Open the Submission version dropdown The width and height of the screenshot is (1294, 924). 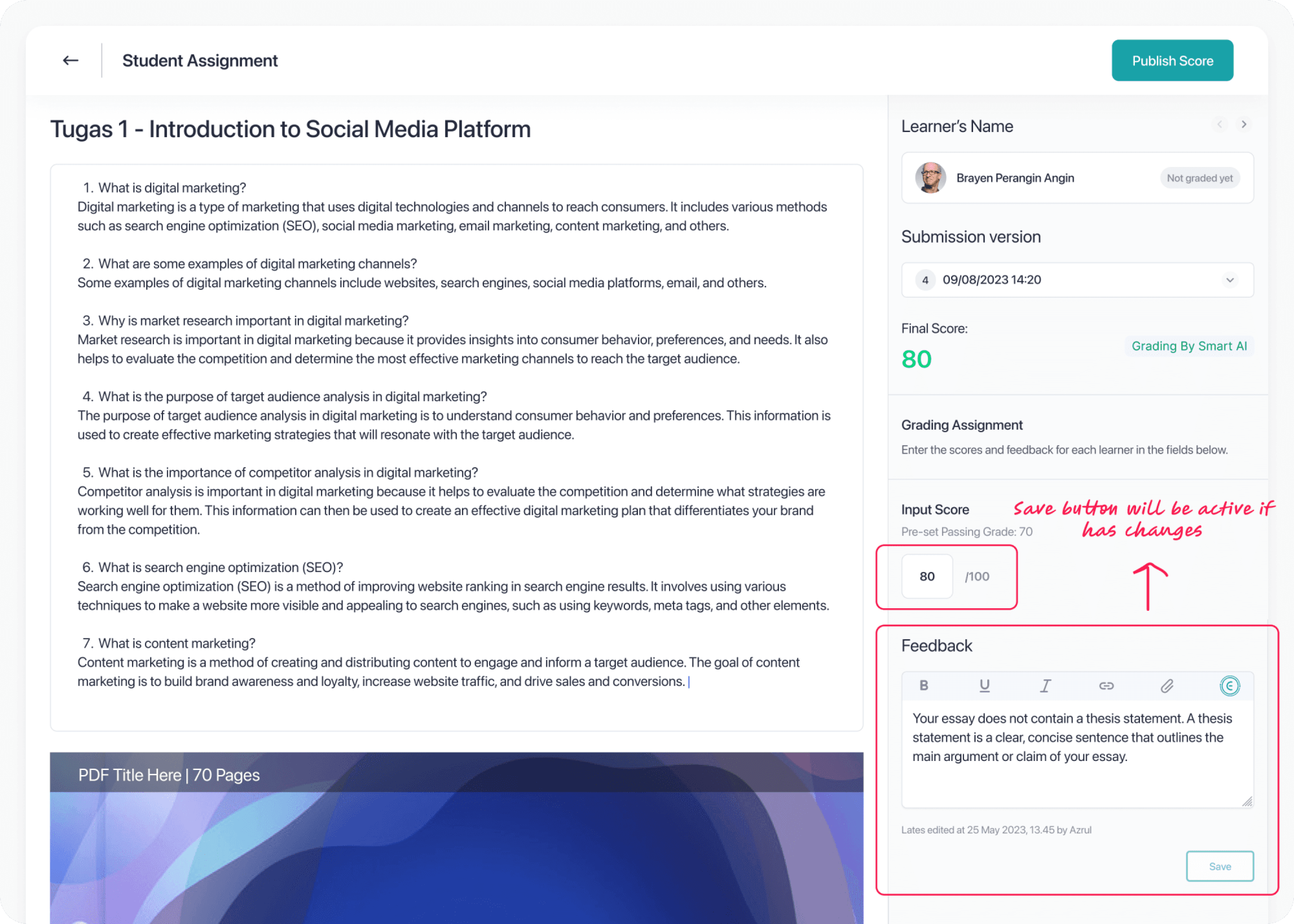coord(1077,280)
